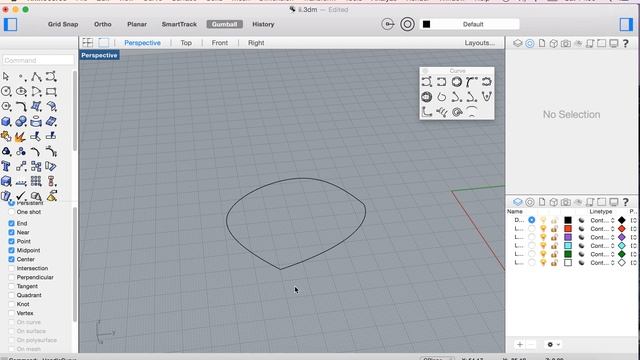
Task: Select the Helix tool in Curve palette
Action: point(442,112)
